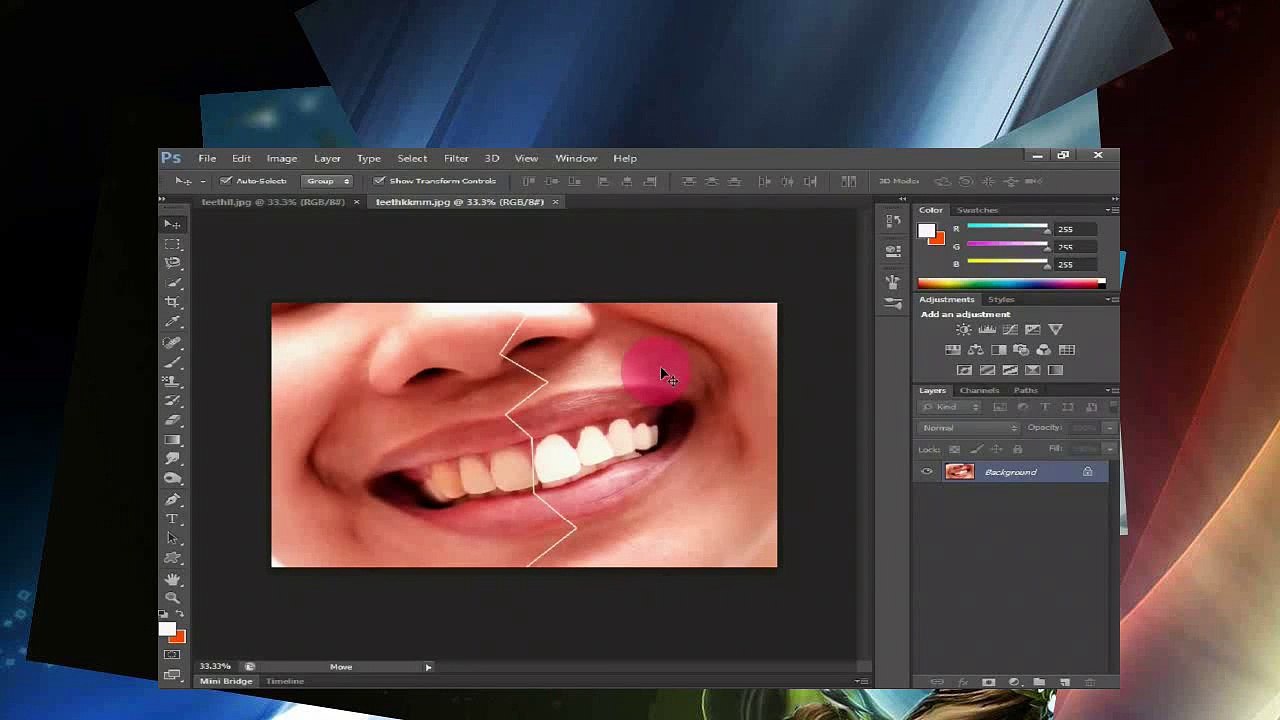Select the Brush tool
Screen dimensions: 1280x720
point(172,361)
